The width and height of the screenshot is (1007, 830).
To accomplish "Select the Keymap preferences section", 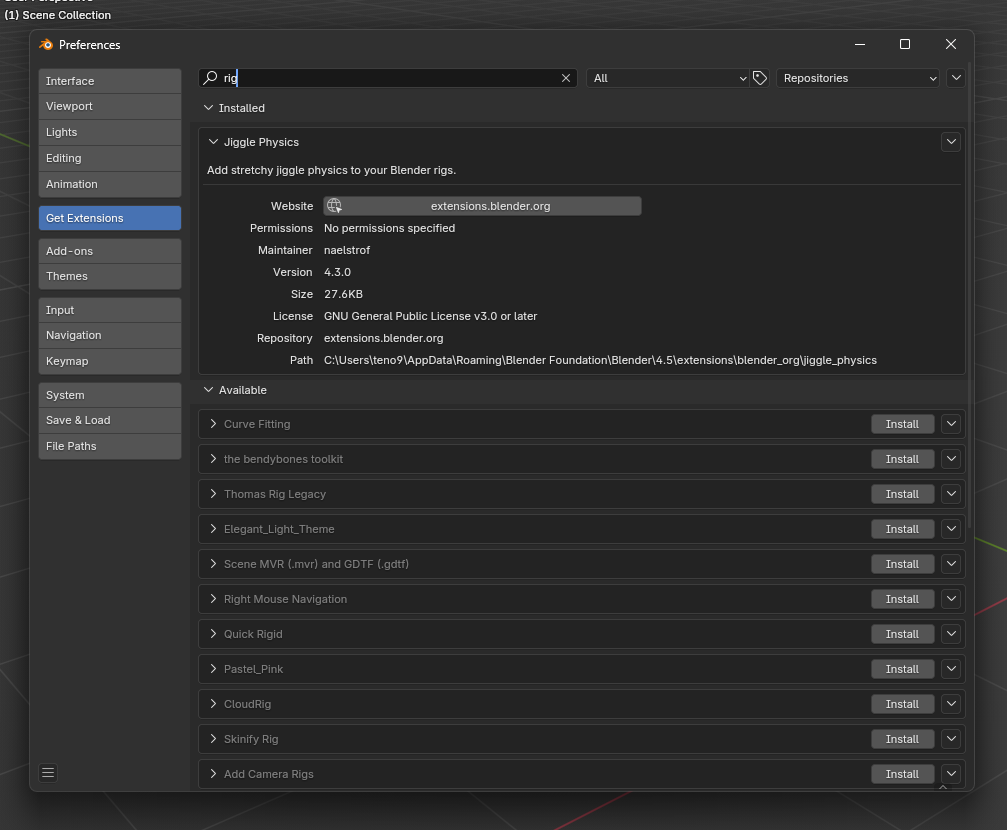I will point(110,361).
